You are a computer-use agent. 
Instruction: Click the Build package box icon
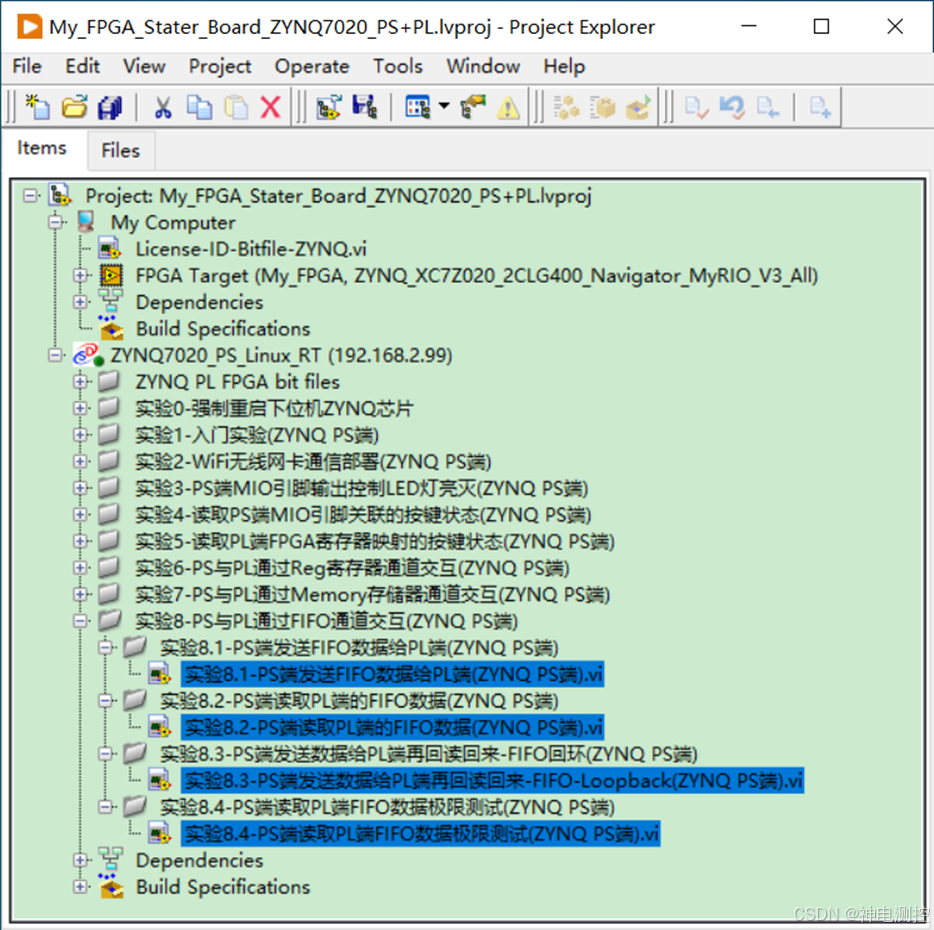click(x=602, y=108)
